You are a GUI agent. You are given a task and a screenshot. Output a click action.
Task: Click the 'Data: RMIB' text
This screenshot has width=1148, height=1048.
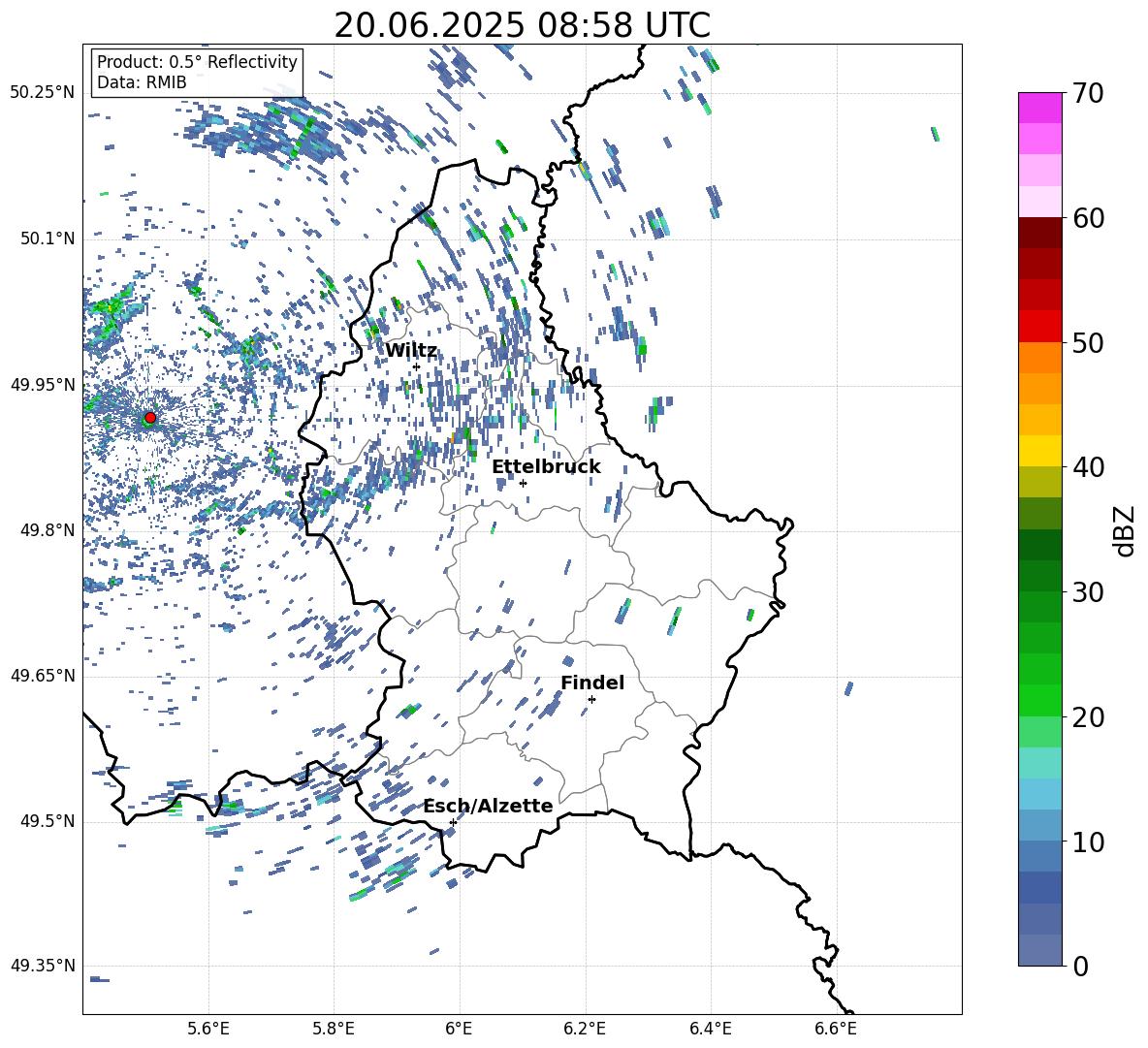pos(142,82)
